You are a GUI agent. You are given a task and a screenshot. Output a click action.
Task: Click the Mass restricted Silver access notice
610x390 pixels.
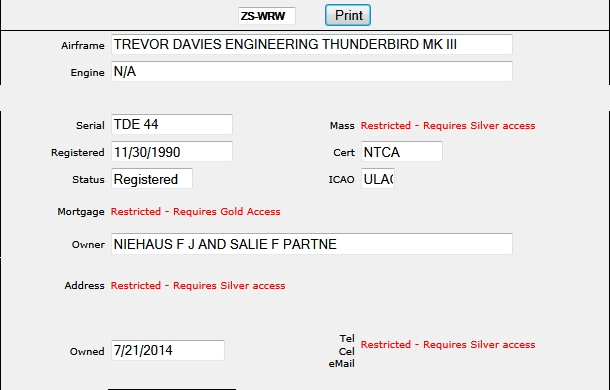point(448,126)
